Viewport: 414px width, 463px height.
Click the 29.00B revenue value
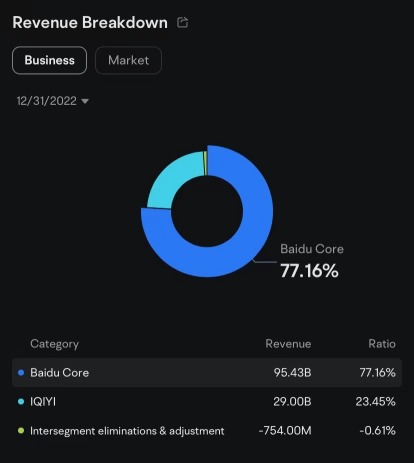(x=292, y=402)
